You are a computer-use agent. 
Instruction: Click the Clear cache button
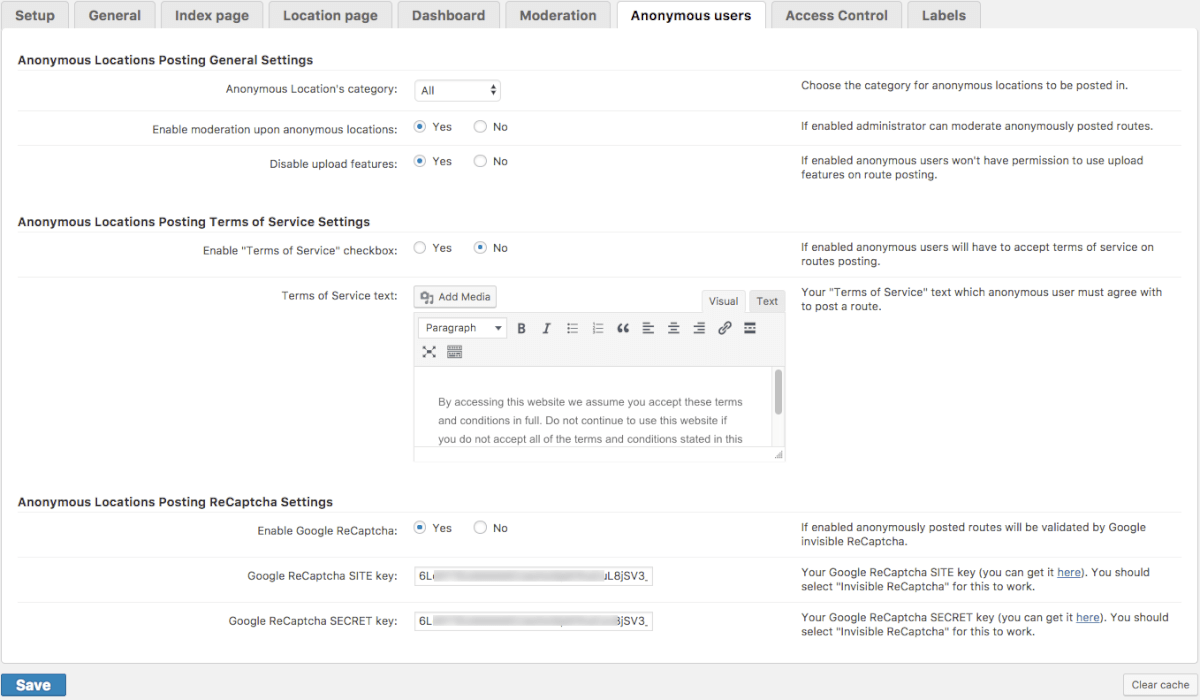[1160, 685]
